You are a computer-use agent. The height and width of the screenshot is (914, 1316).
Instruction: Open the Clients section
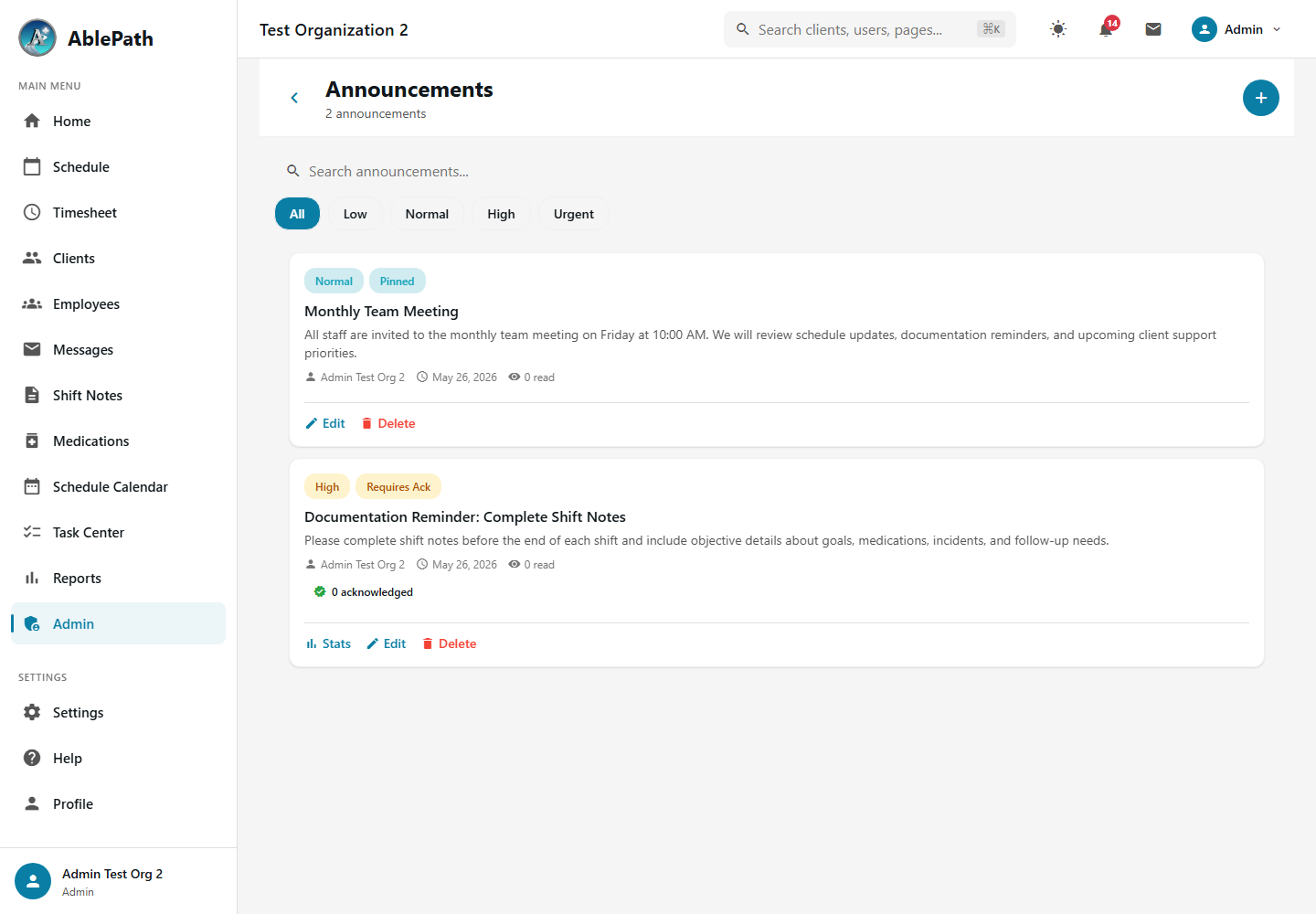click(118, 259)
